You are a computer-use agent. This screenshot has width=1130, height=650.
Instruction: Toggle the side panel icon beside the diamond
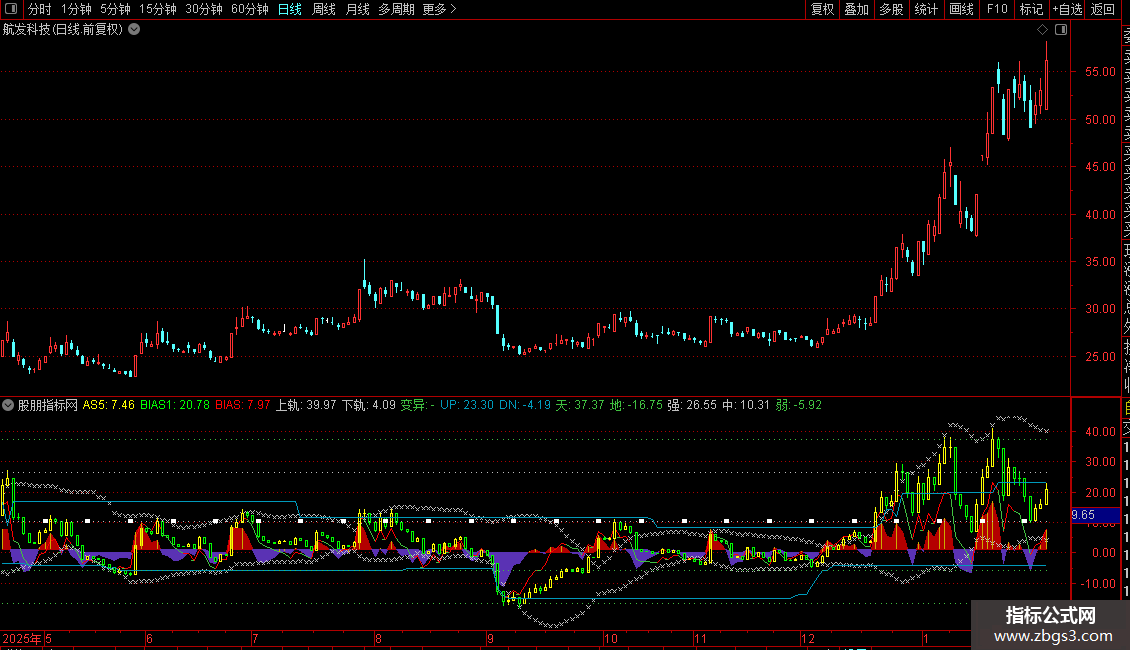point(1061,30)
